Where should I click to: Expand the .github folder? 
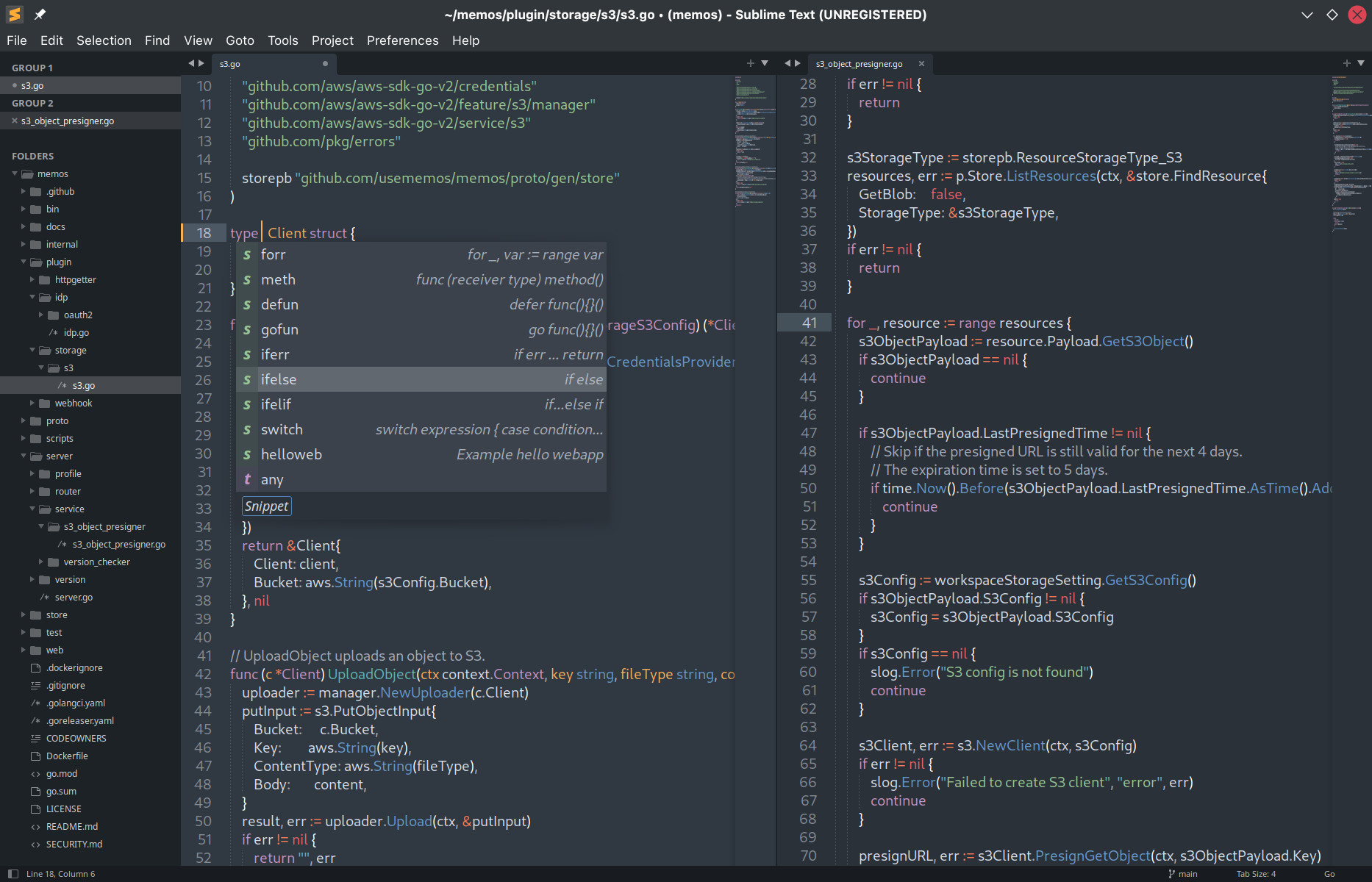click(24, 192)
